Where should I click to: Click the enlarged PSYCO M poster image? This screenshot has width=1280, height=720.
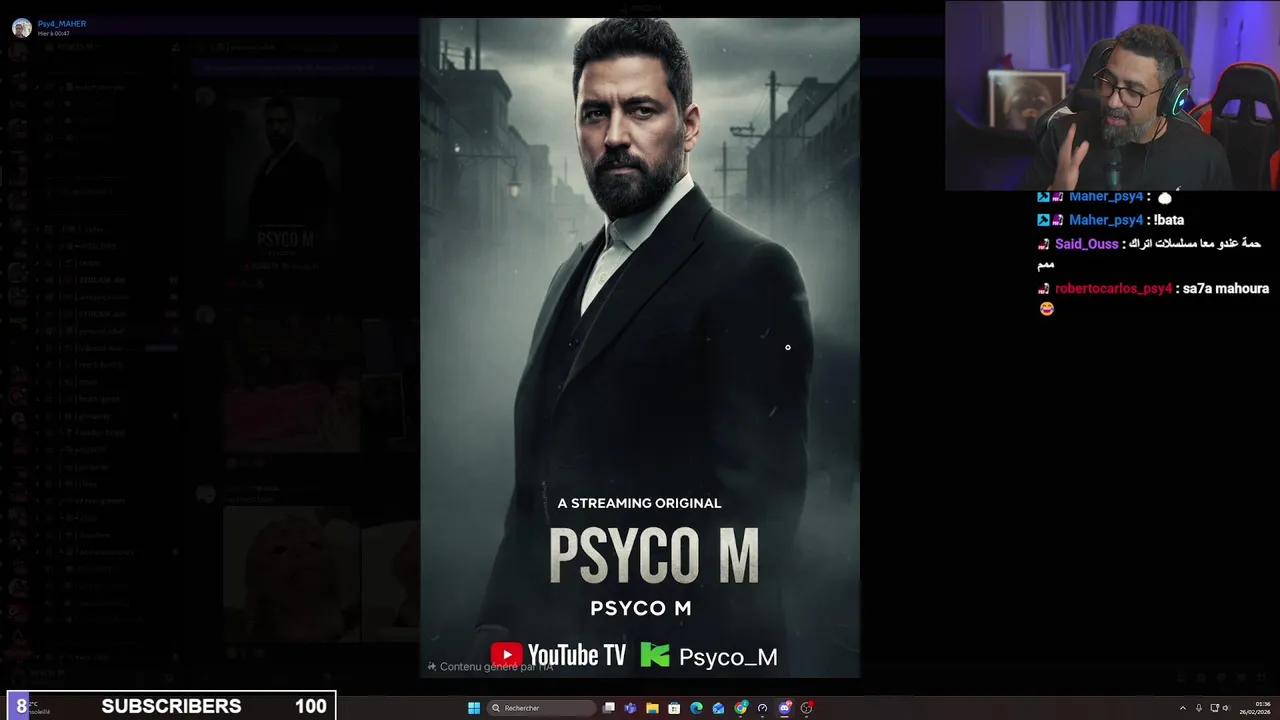(640, 347)
